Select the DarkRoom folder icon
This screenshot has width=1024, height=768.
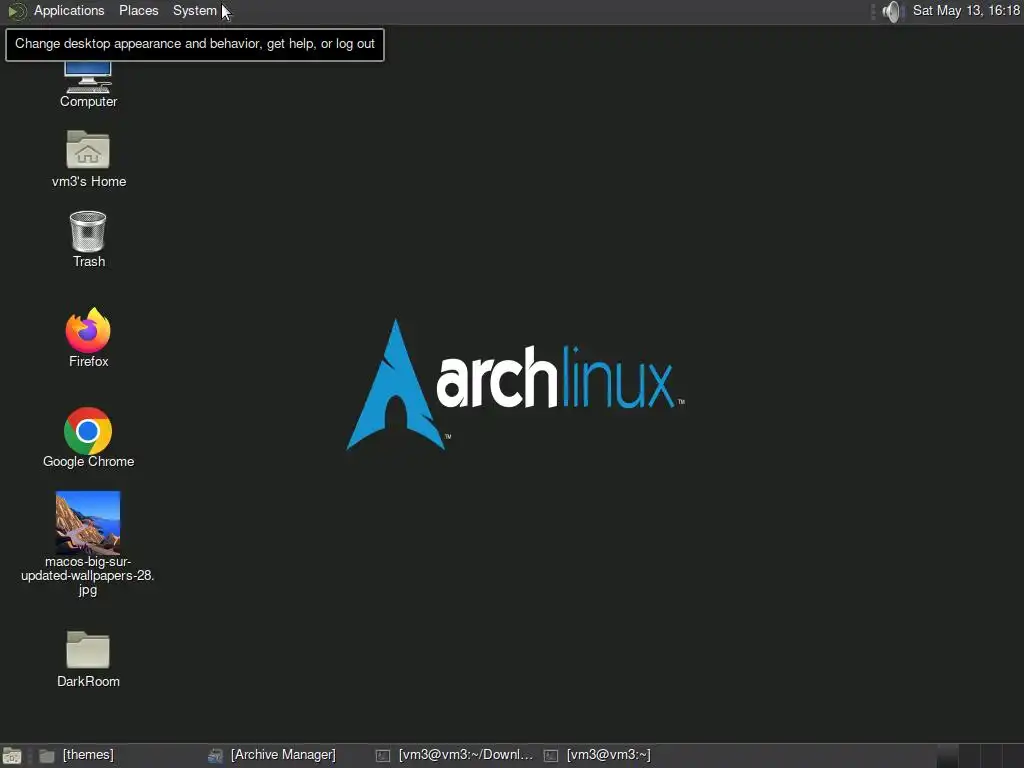(x=88, y=650)
